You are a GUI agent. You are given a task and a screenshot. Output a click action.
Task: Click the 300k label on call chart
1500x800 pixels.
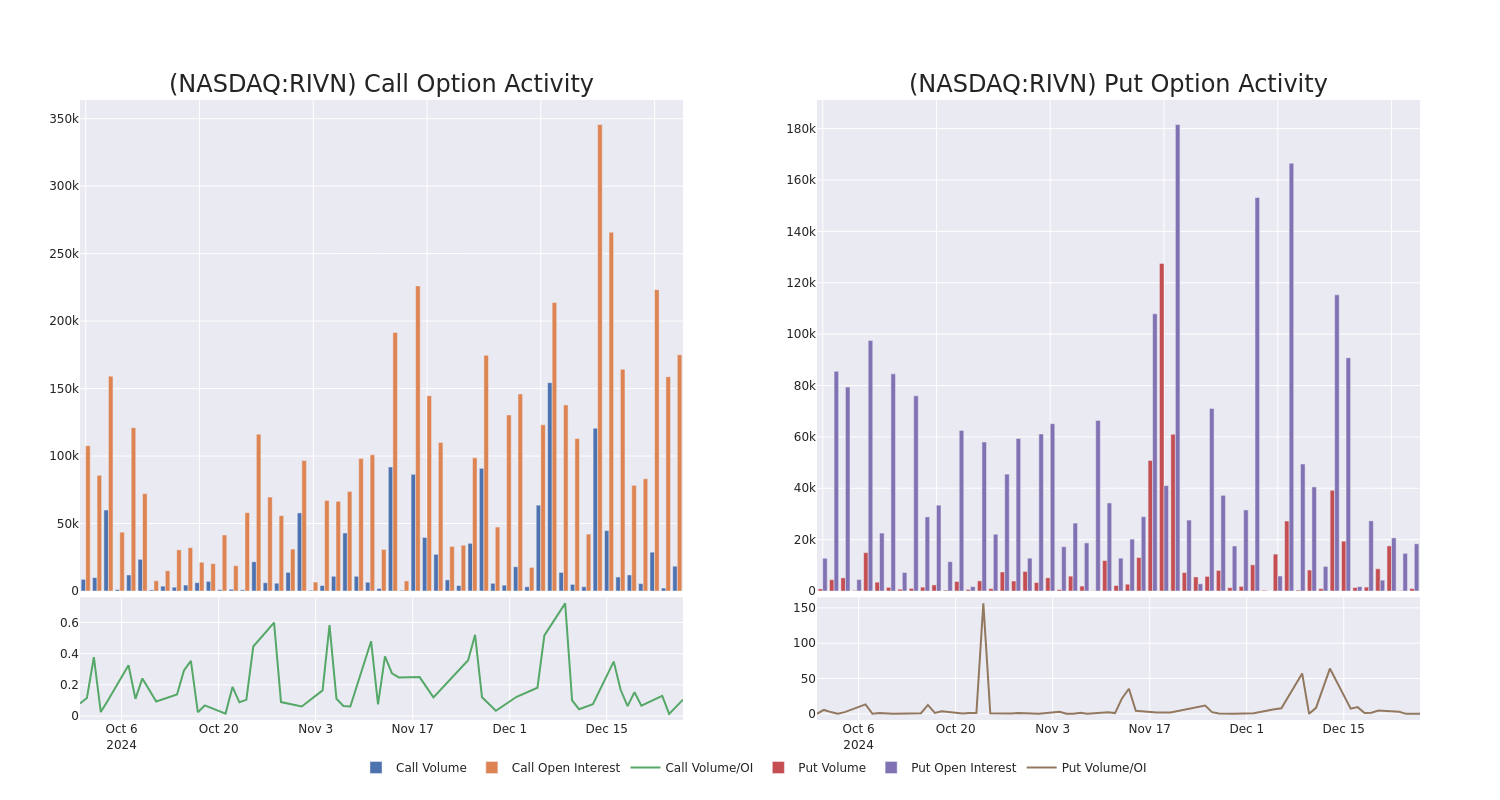tap(63, 186)
